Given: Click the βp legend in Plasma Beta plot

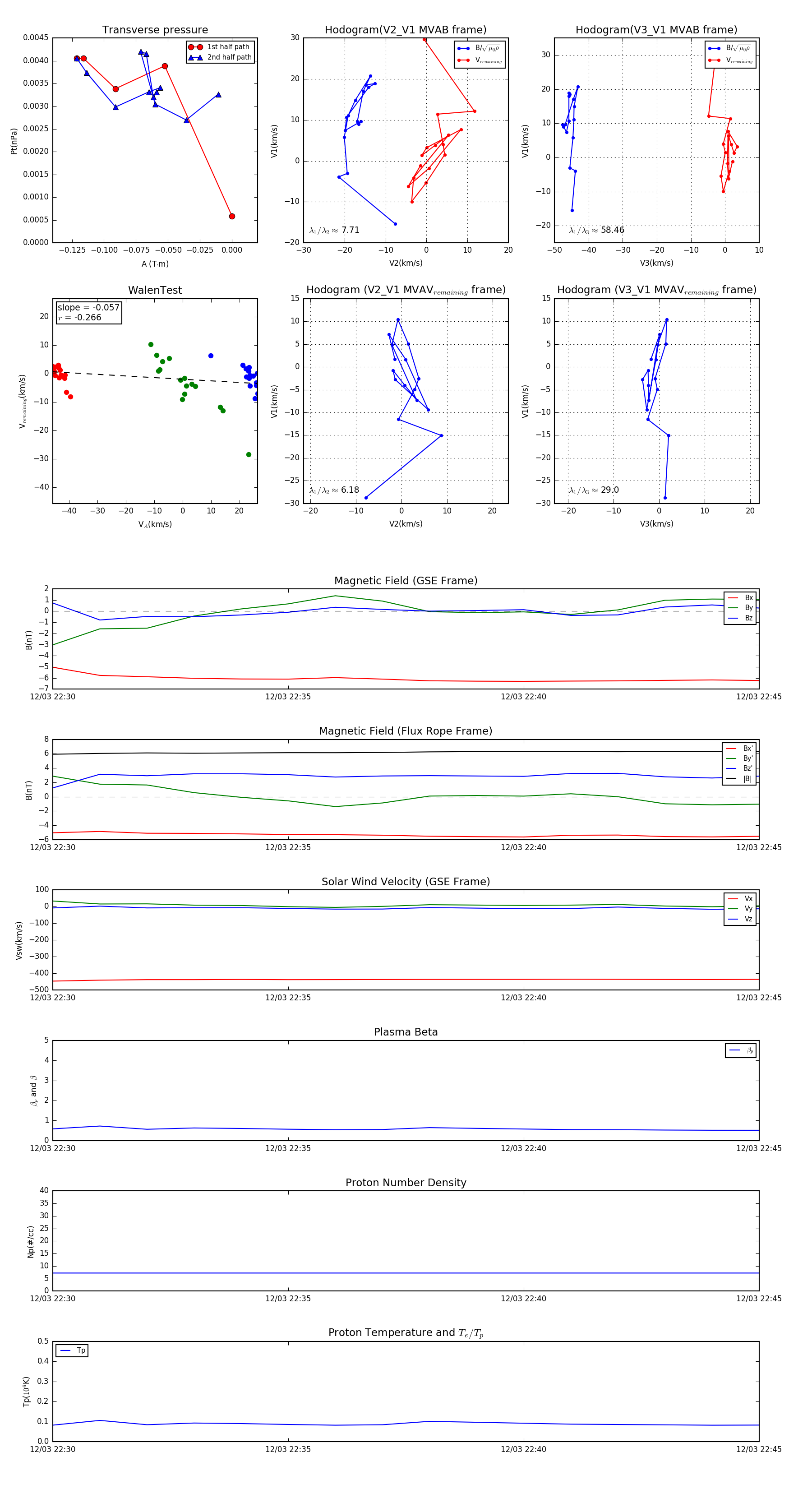Looking at the screenshot, I should [742, 1050].
